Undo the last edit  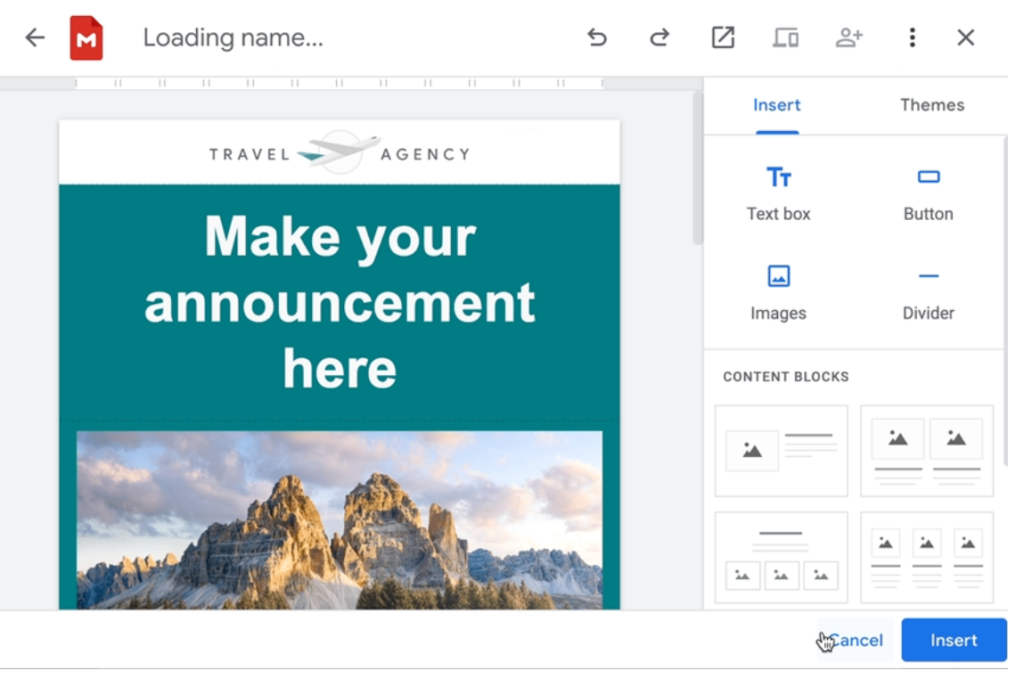pyautogui.click(x=597, y=38)
